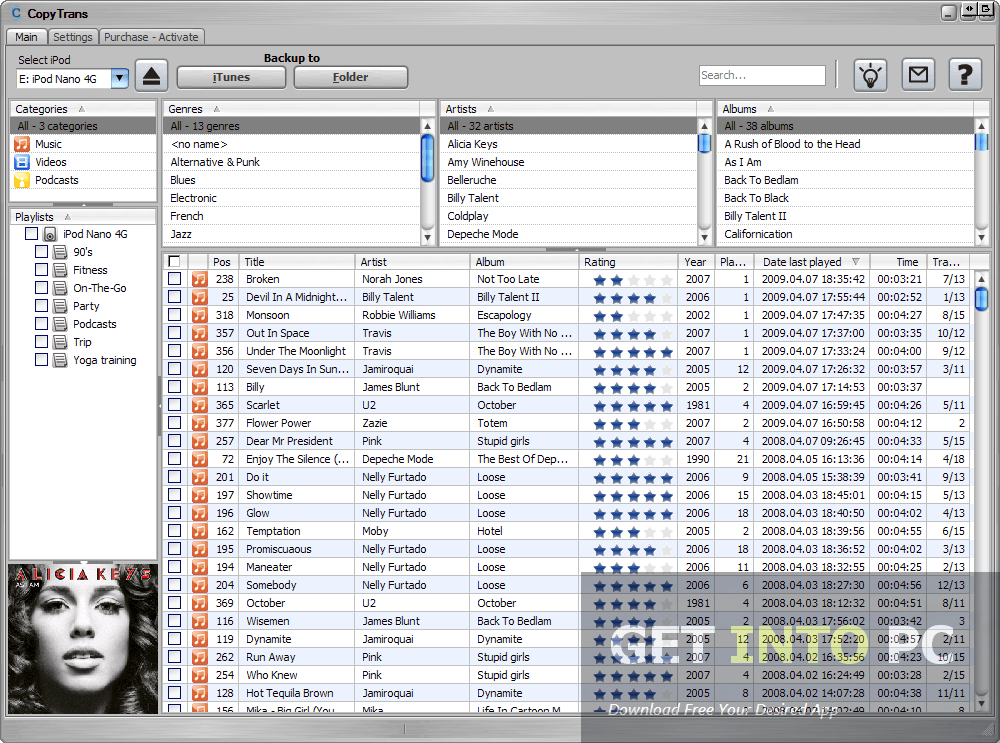Click the music note icon for Do it
The image size is (1000, 743).
(x=200, y=477)
